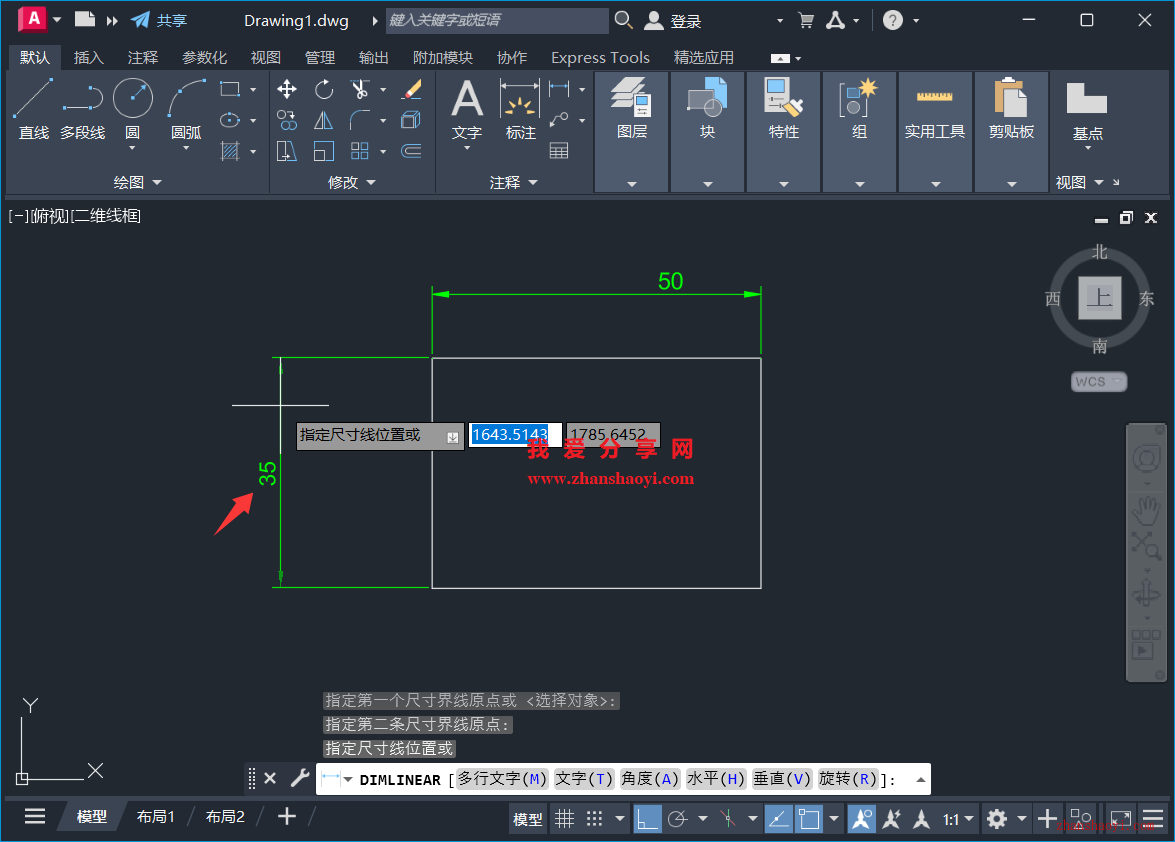This screenshot has width=1175, height=842.
Task: Open the 1:1 annotation scale dropdown
Action: 957,819
